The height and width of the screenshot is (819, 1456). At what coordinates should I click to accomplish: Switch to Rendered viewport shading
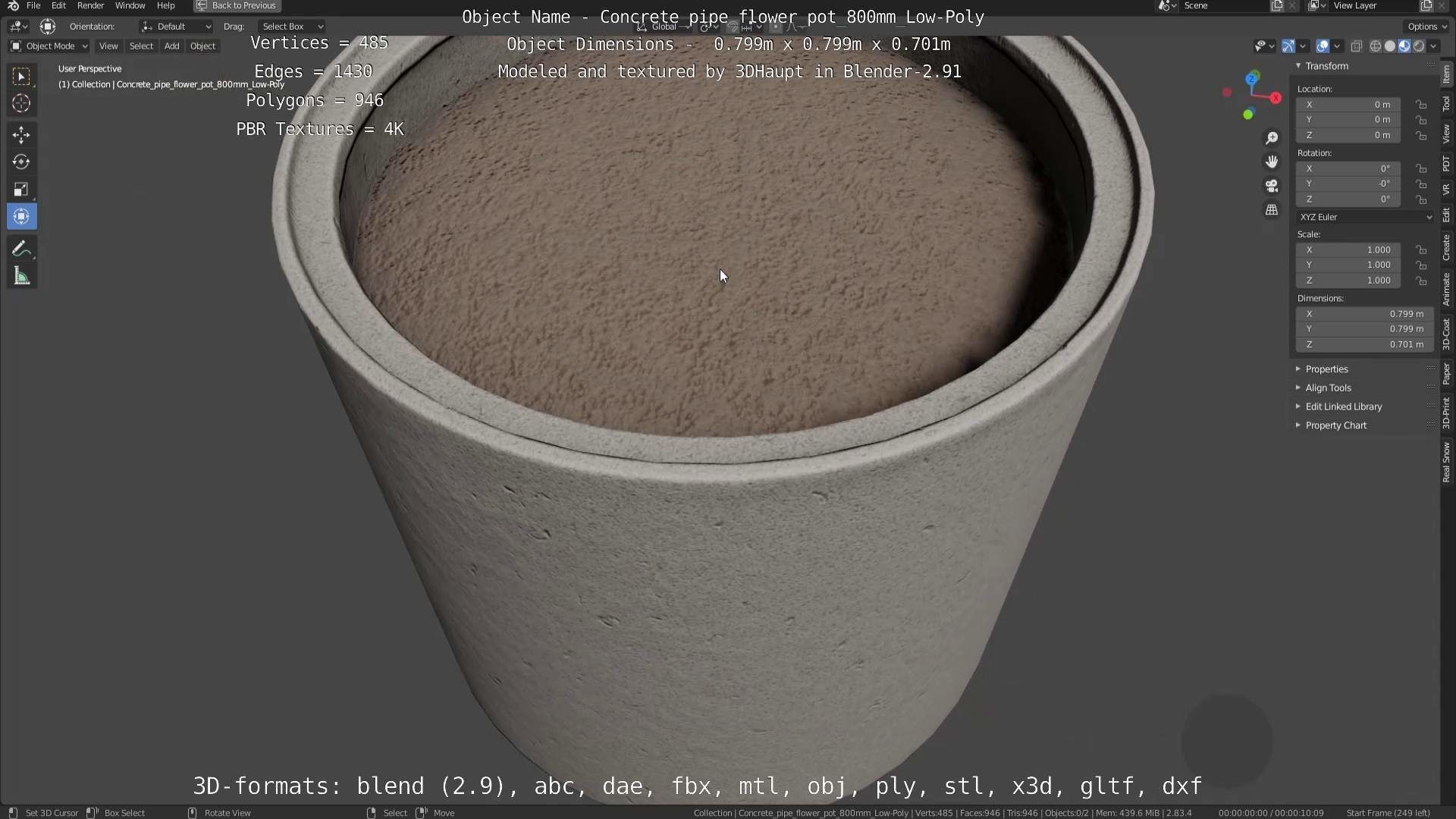[1419, 46]
